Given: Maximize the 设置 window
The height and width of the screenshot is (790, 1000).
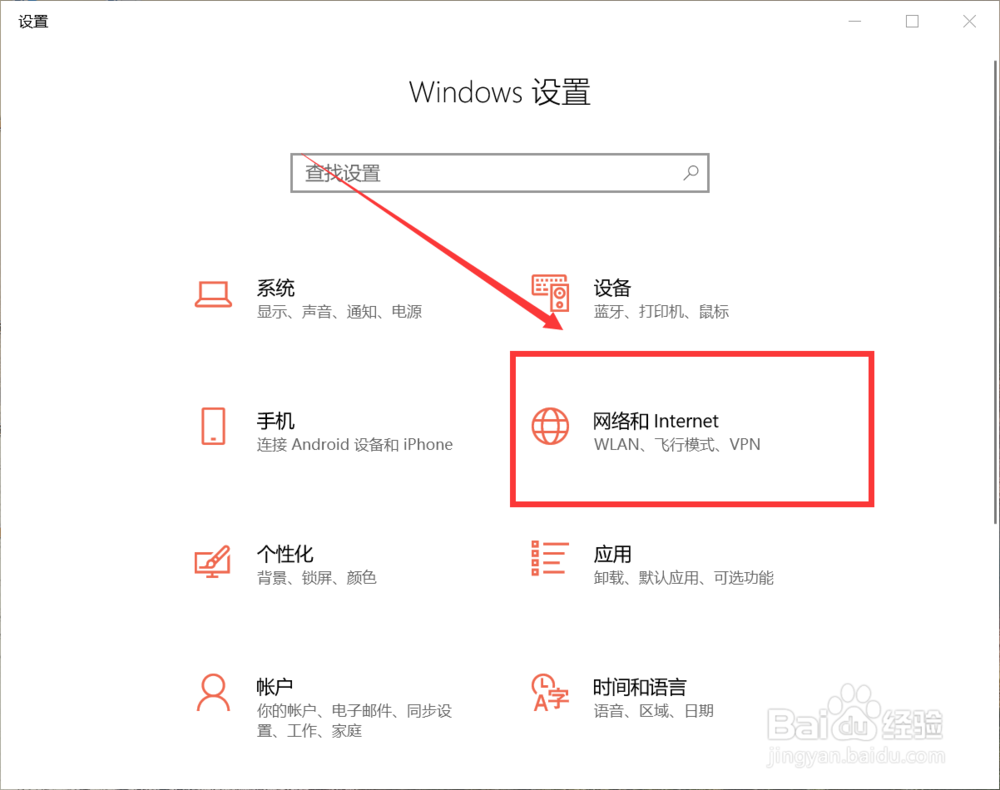Looking at the screenshot, I should (x=913, y=22).
